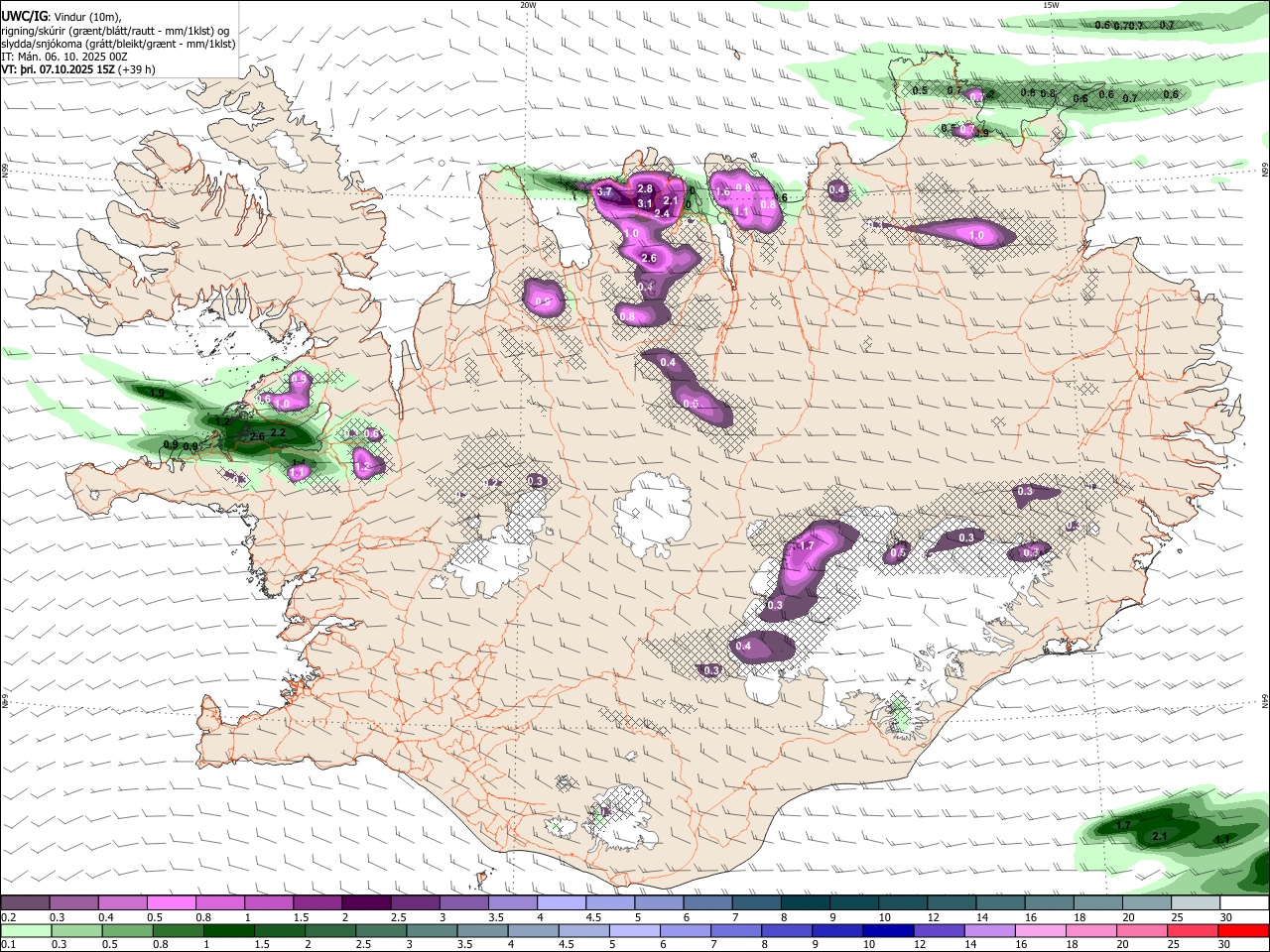Click the 'rigning/skúrir' legend description line
Image resolution: width=1270 pixels, height=952 pixels.
[116, 30]
